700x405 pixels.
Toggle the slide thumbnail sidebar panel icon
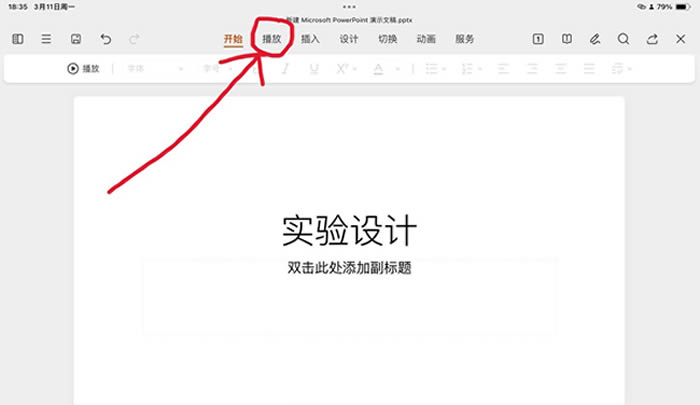pyautogui.click(x=18, y=39)
